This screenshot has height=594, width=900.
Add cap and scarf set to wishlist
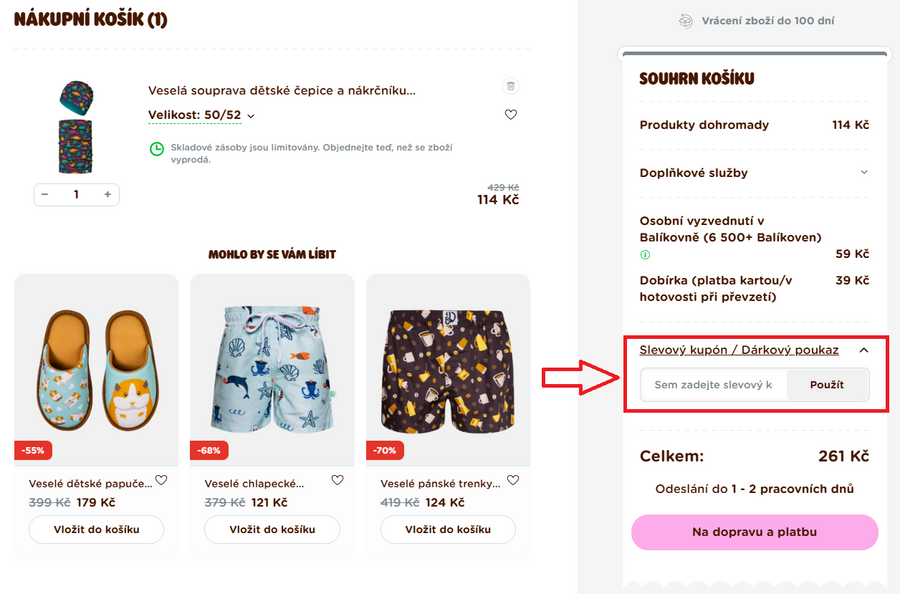511,115
